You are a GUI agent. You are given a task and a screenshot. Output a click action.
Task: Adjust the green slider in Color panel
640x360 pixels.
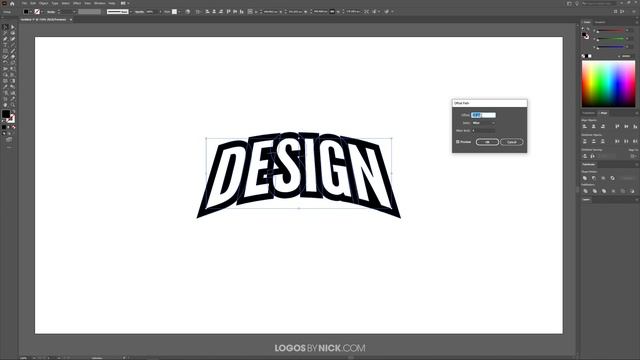point(611,39)
